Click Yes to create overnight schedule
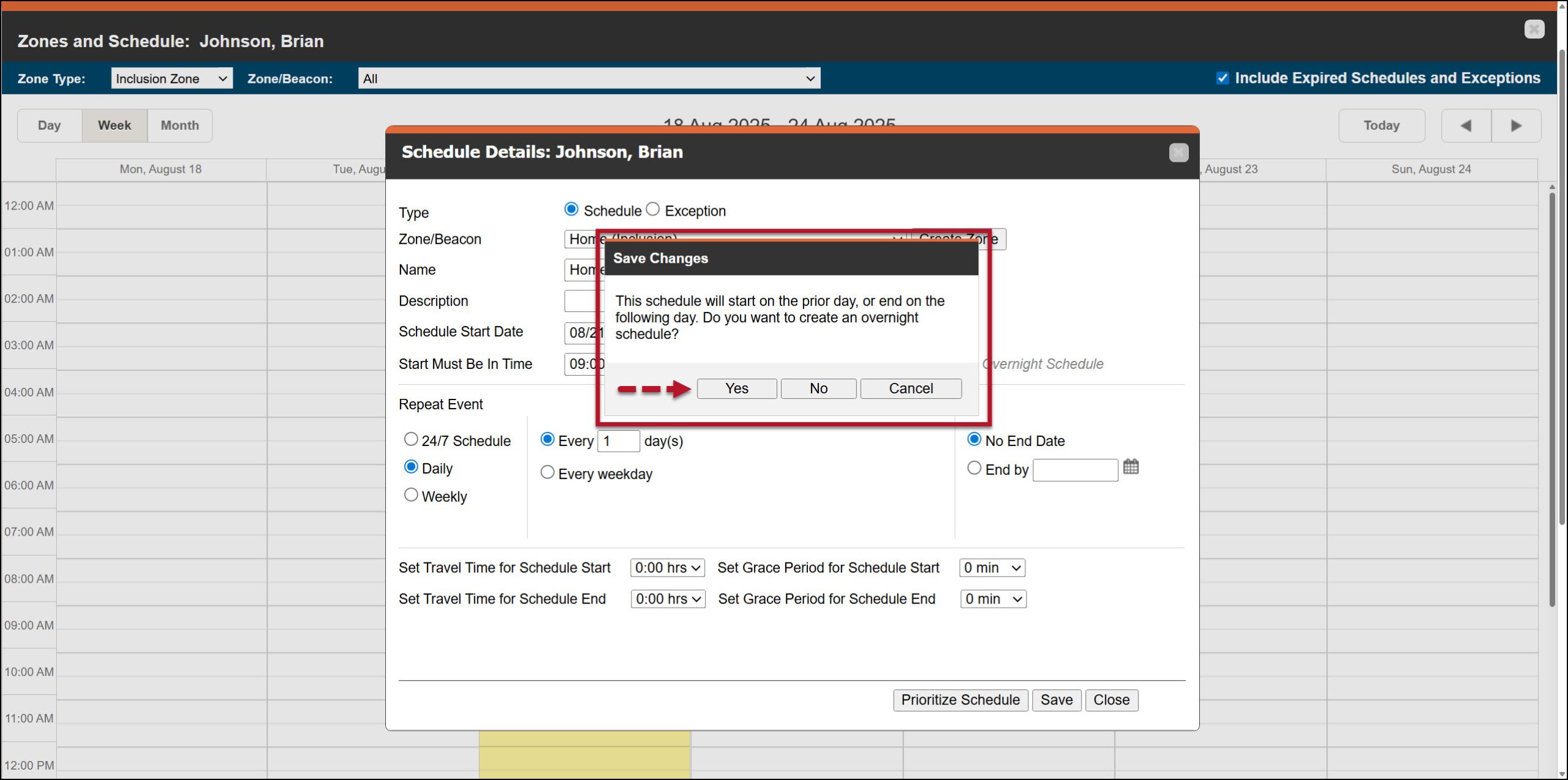The height and width of the screenshot is (780, 1568). [736, 388]
